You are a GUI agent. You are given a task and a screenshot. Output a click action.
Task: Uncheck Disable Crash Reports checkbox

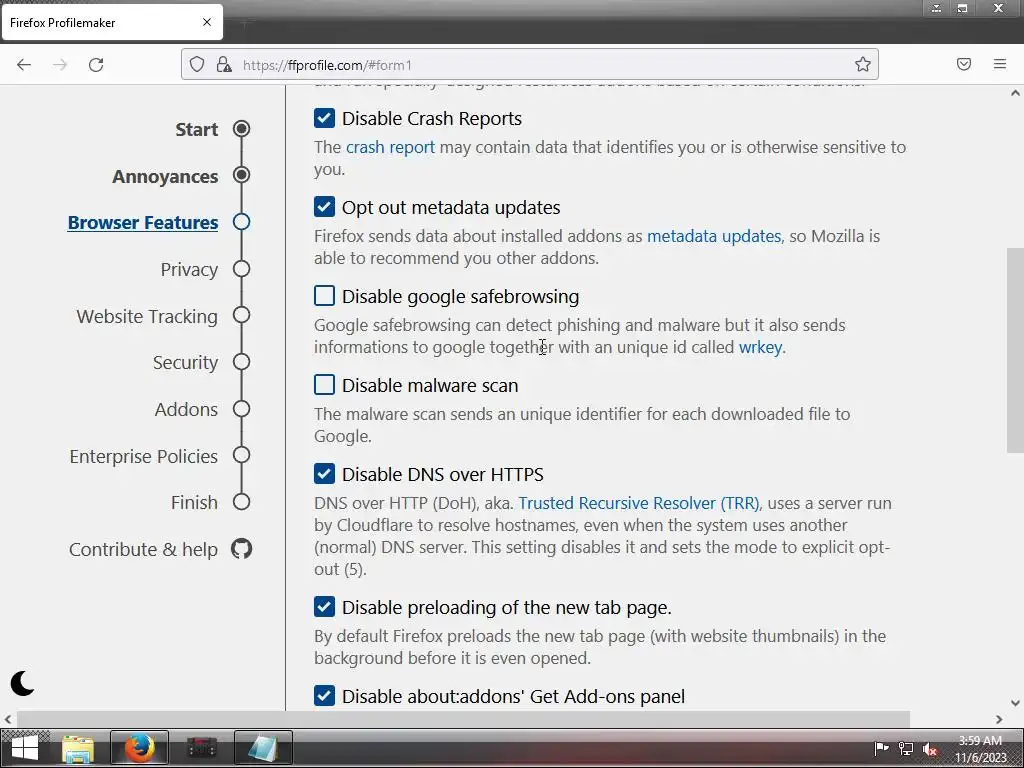tap(325, 118)
